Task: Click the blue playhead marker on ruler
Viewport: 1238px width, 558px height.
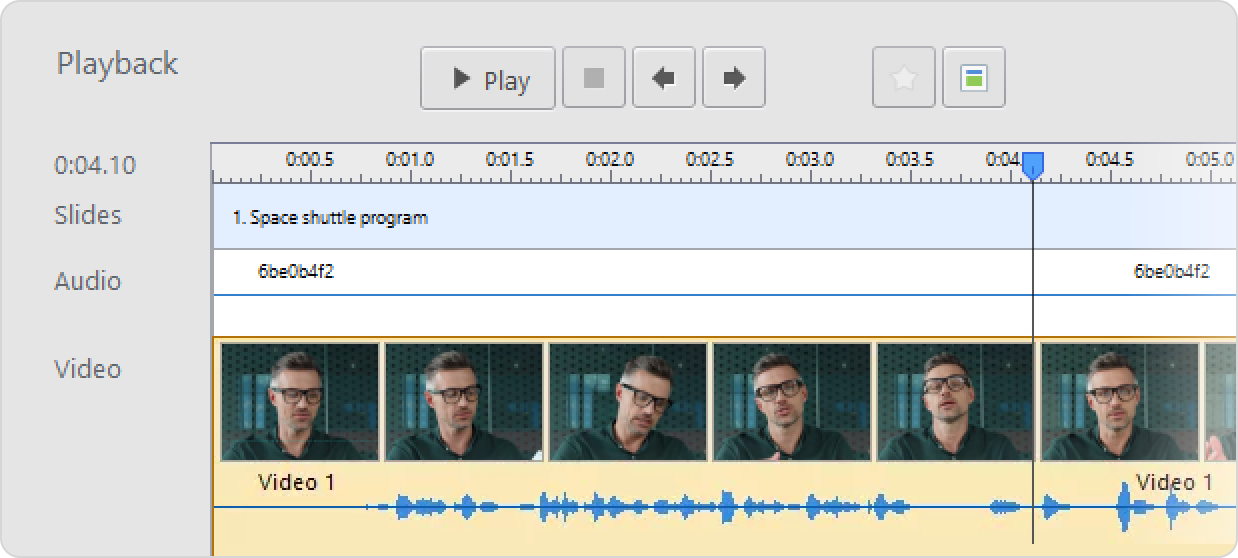Action: [x=1033, y=167]
